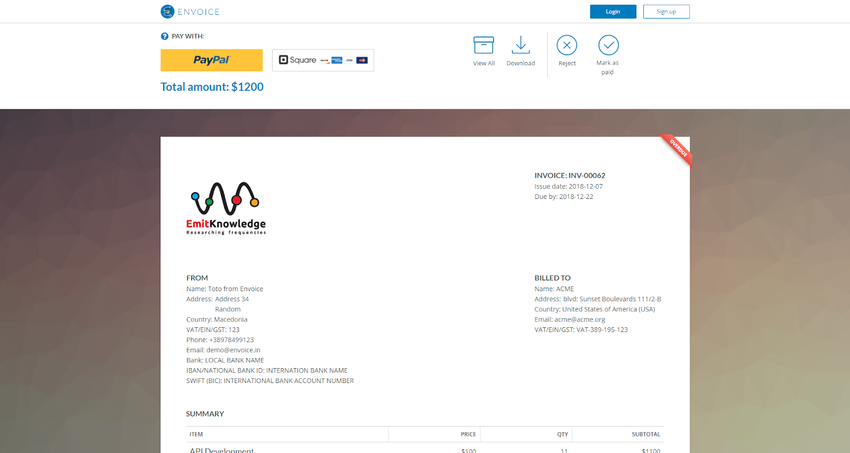Click the PRICE column header

(x=468, y=435)
